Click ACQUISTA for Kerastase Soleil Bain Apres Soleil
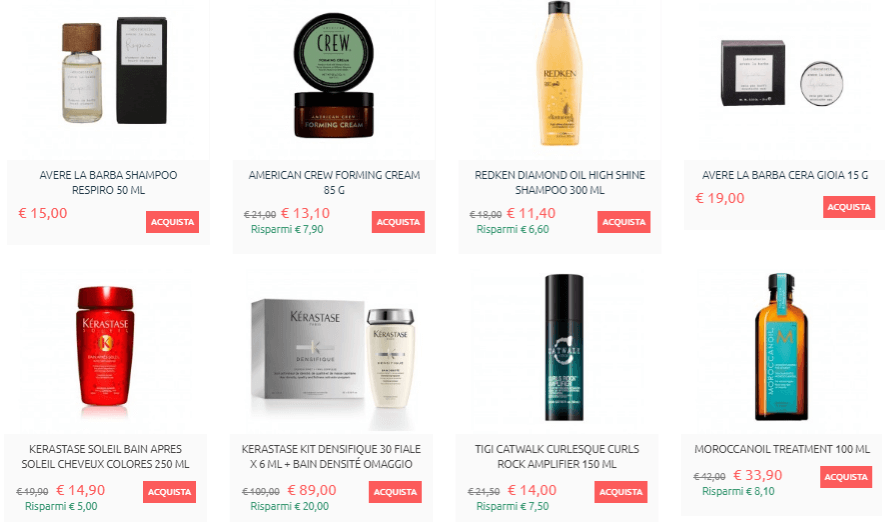Viewport: 895px width, 522px height. coord(170,492)
